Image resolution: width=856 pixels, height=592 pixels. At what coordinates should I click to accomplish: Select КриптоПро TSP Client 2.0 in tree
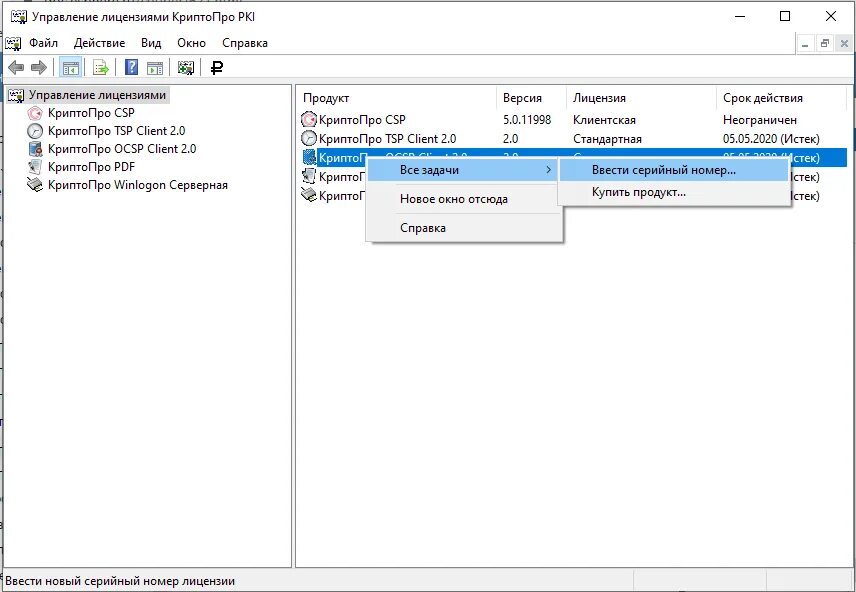(x=116, y=131)
